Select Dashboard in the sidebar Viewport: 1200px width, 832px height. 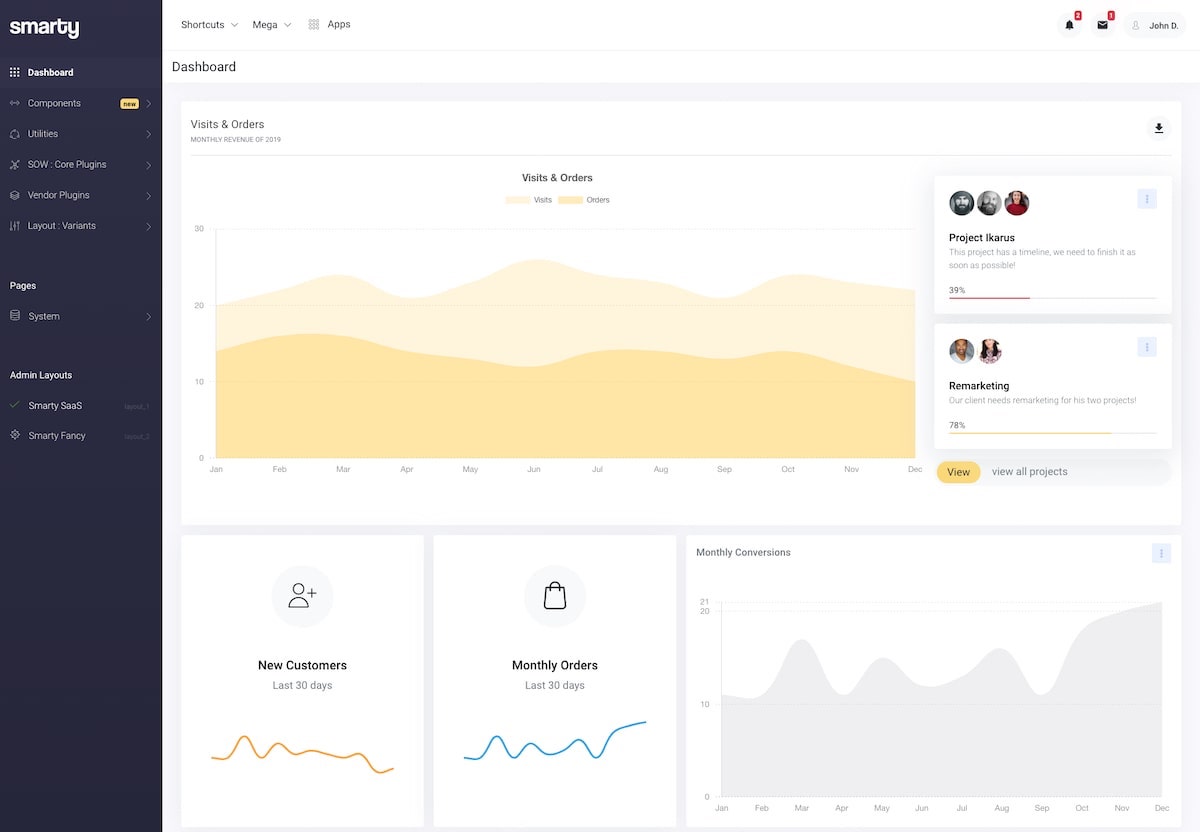click(50, 72)
